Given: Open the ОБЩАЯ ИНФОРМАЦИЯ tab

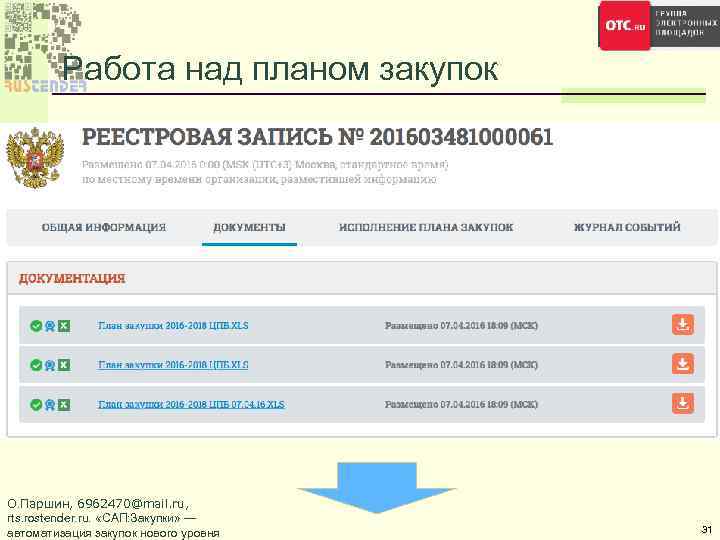Looking at the screenshot, I should click(104, 227).
